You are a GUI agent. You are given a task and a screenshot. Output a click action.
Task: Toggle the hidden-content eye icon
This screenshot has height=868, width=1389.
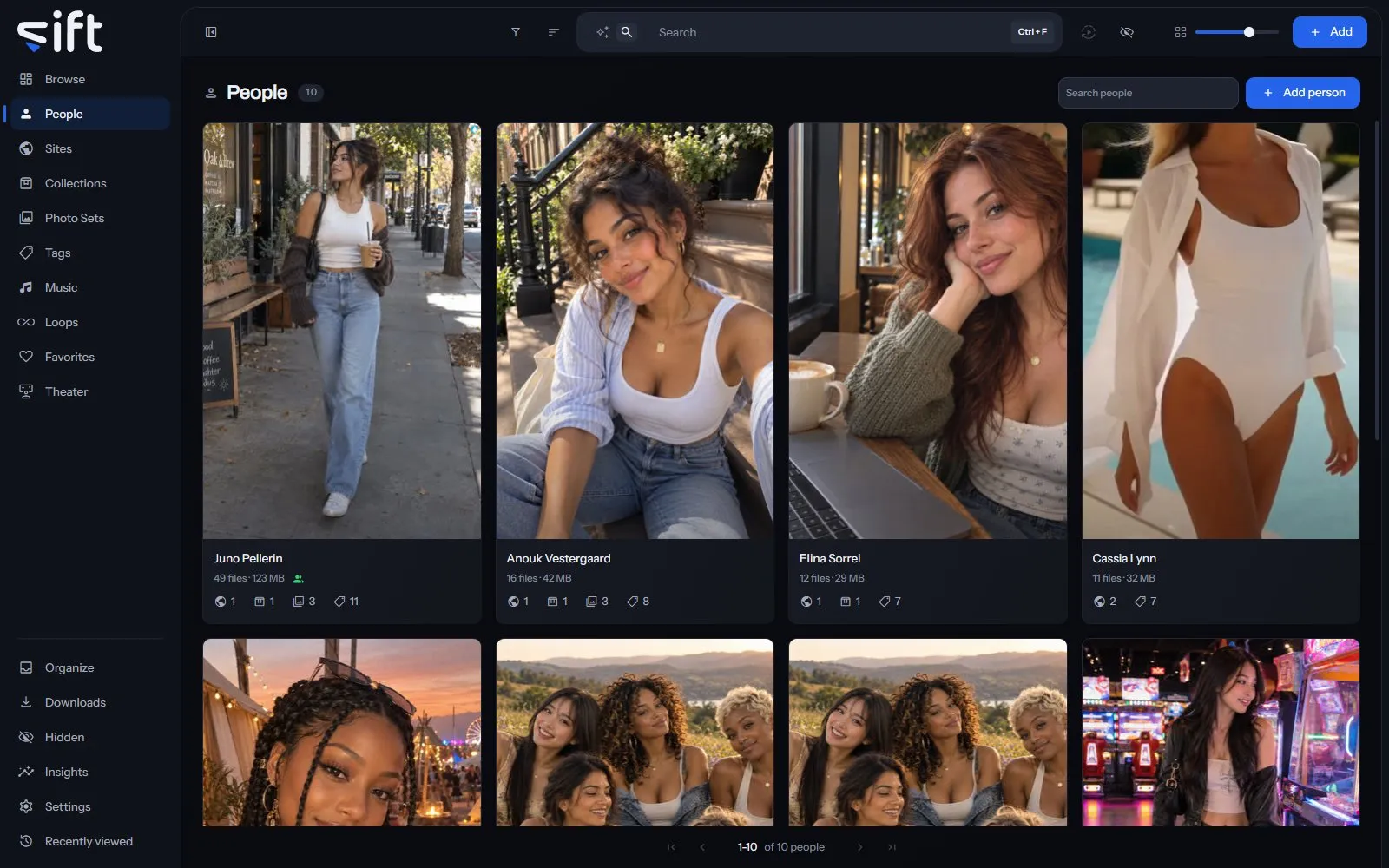coord(1127,32)
